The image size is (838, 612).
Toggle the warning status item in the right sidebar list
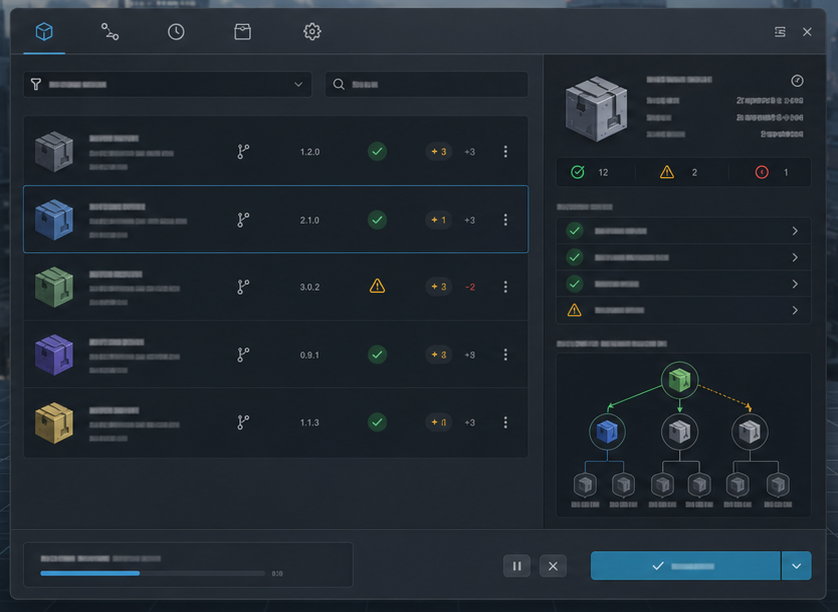682,310
